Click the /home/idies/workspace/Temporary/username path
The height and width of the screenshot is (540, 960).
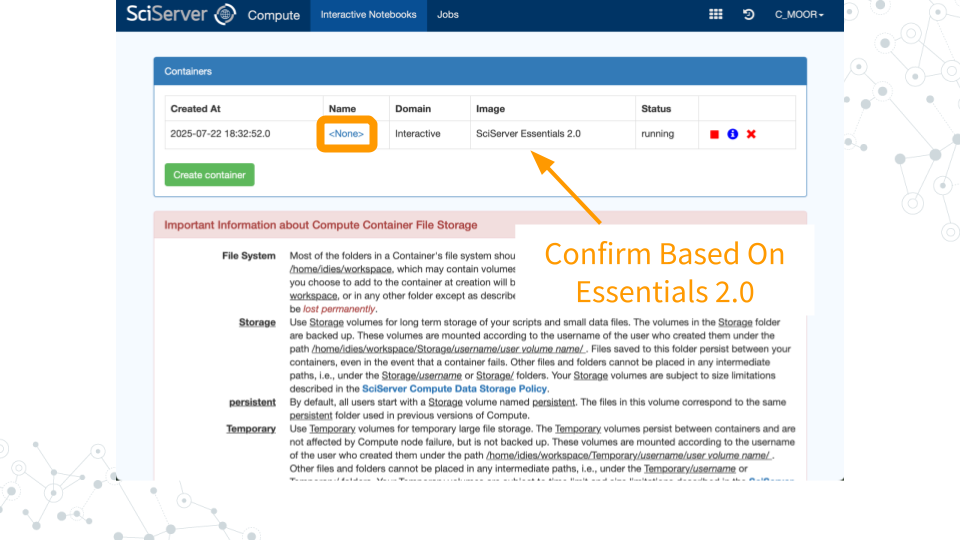tap(629, 456)
